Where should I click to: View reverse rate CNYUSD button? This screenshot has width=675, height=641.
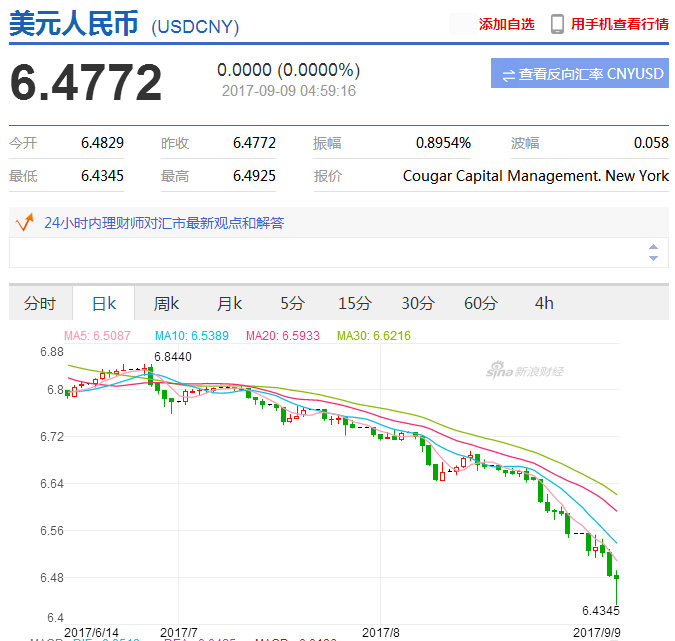[579, 73]
